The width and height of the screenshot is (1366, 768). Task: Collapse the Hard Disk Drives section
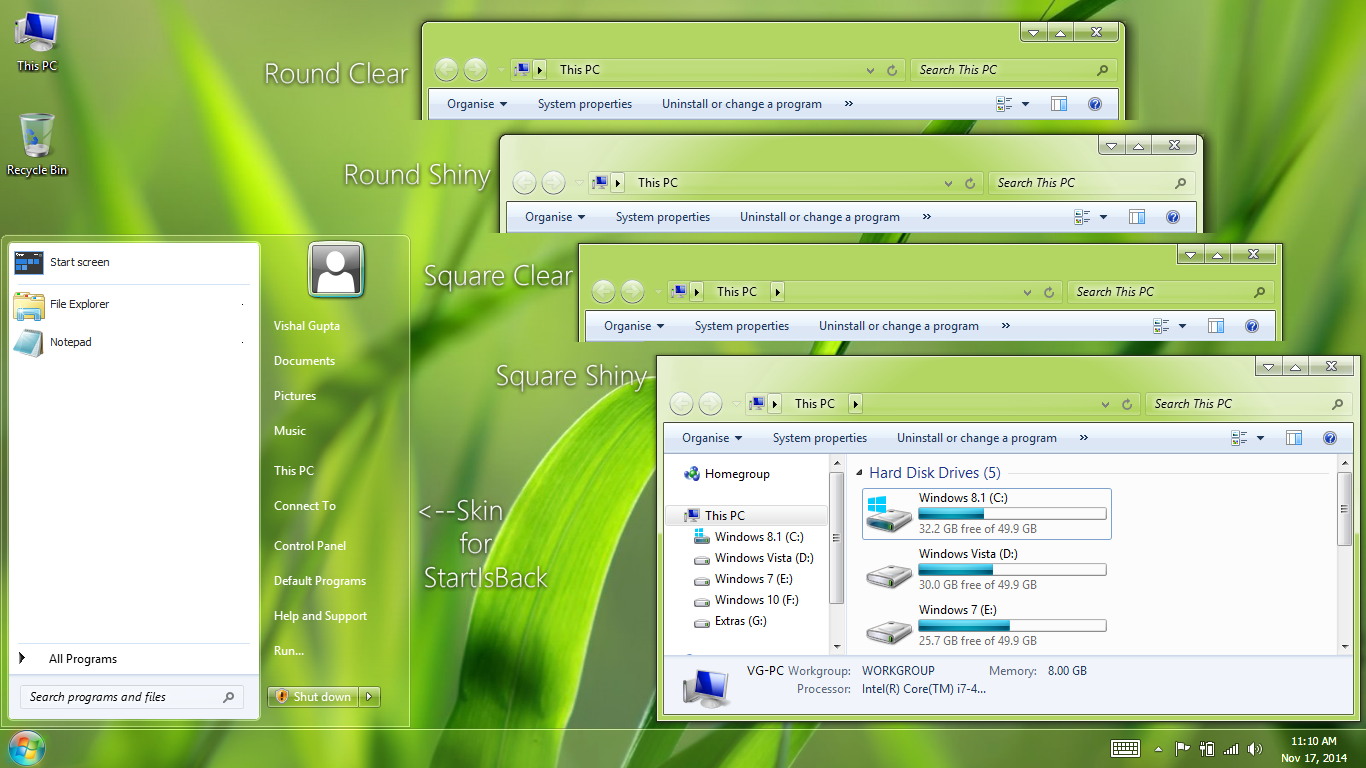click(x=861, y=472)
